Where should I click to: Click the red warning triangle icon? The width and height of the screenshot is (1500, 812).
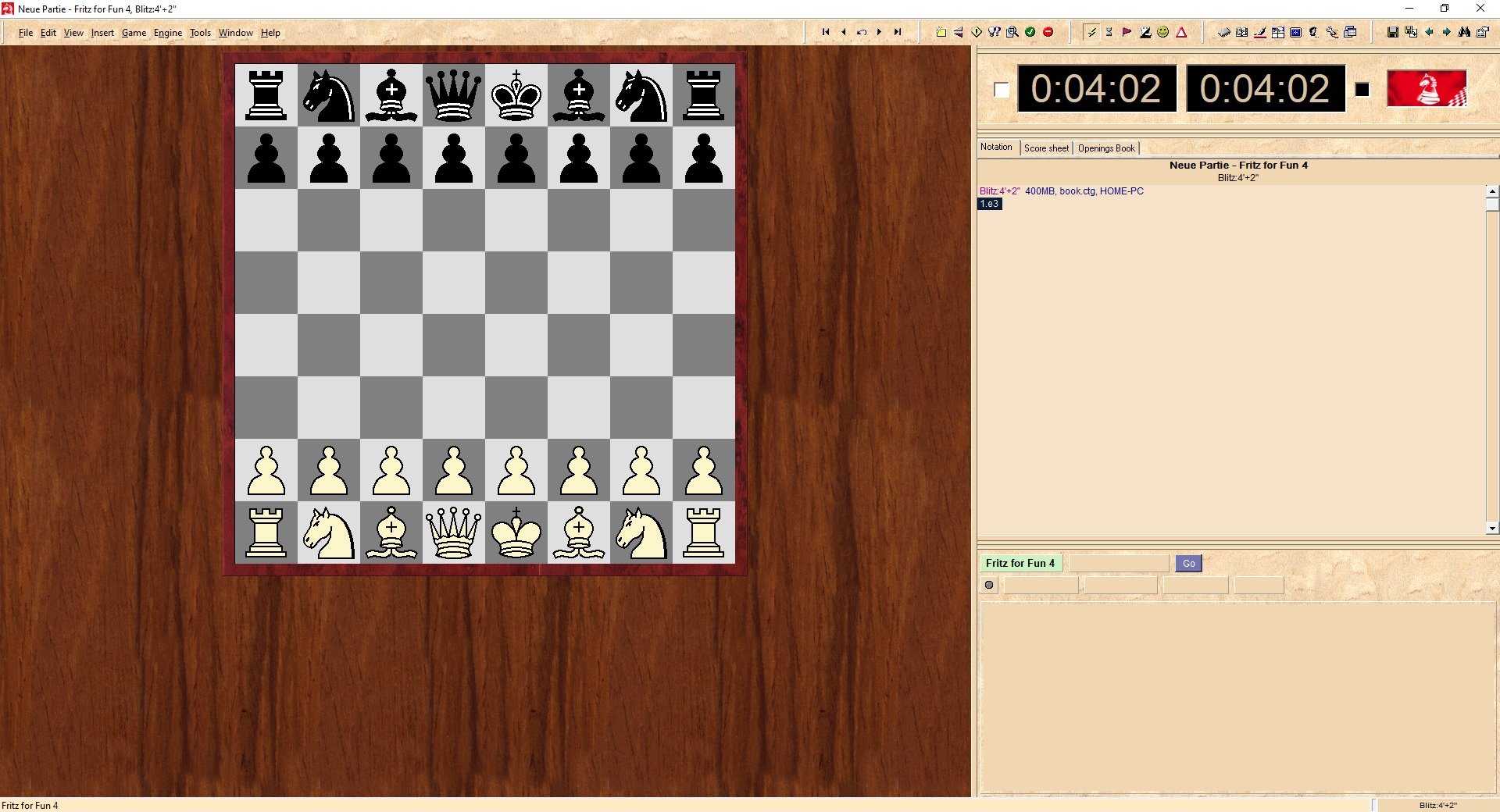(1181, 32)
